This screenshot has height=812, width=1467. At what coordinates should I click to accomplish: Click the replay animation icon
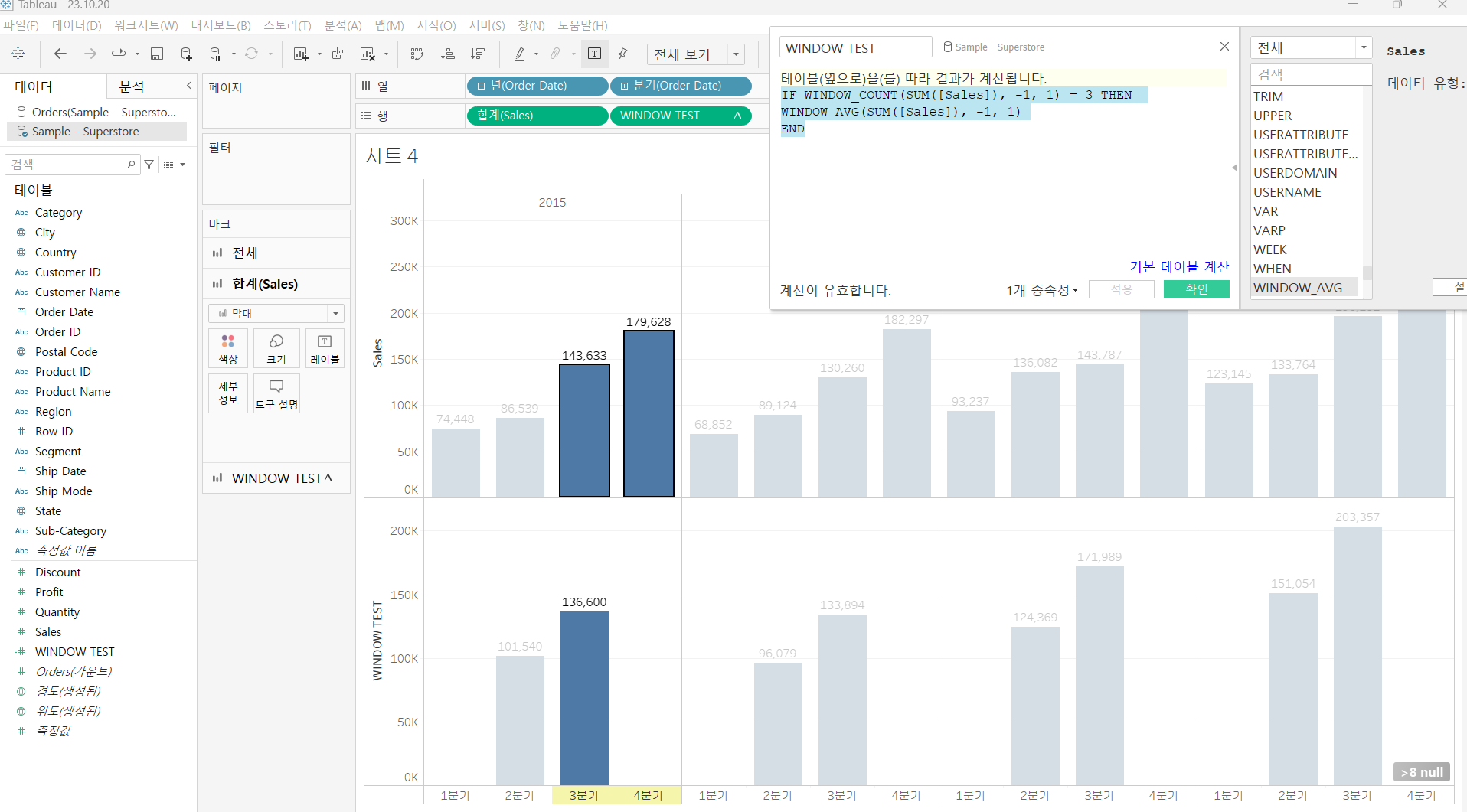point(119,54)
